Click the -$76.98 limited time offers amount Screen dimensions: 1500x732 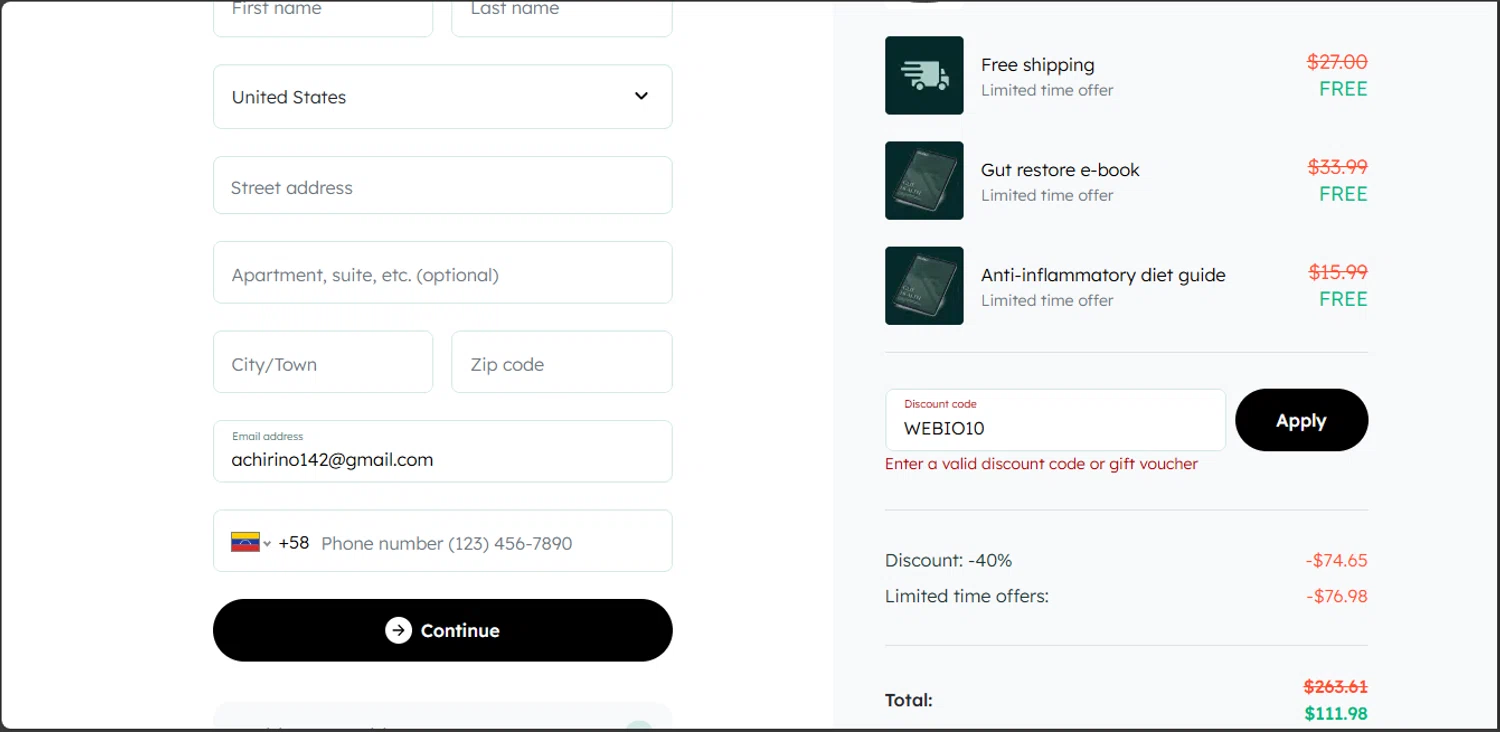1336,596
